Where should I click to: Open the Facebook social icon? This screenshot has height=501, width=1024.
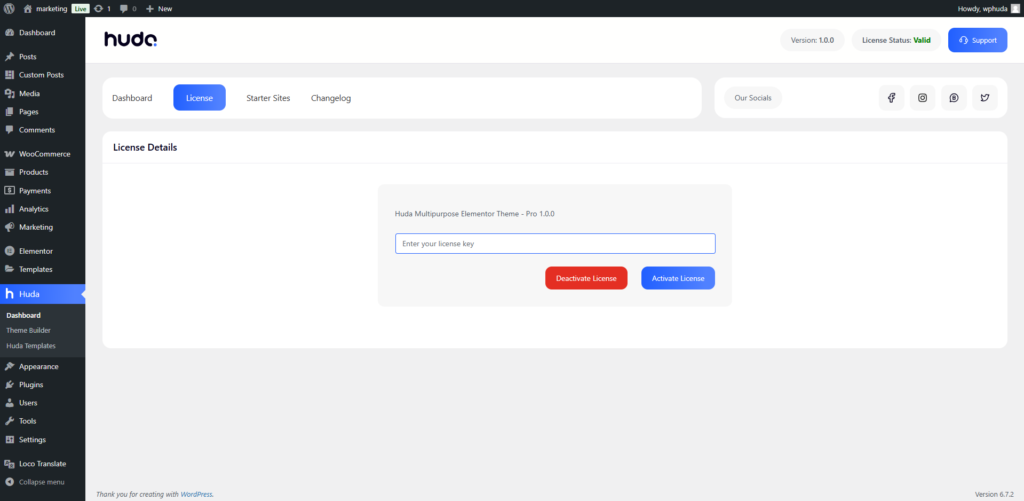tap(891, 98)
